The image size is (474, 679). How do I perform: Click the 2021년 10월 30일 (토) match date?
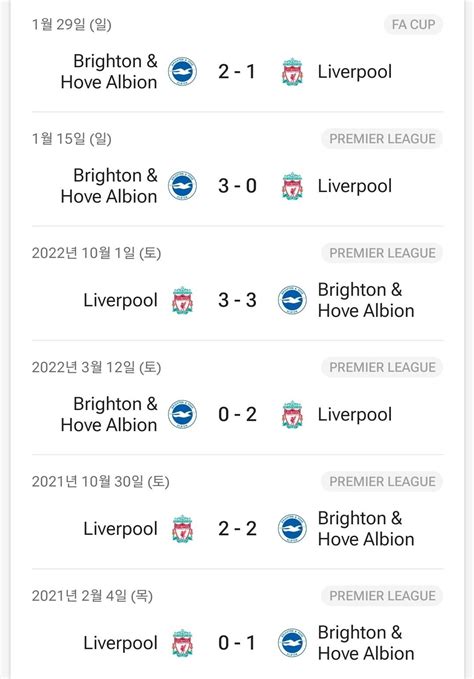(100, 482)
